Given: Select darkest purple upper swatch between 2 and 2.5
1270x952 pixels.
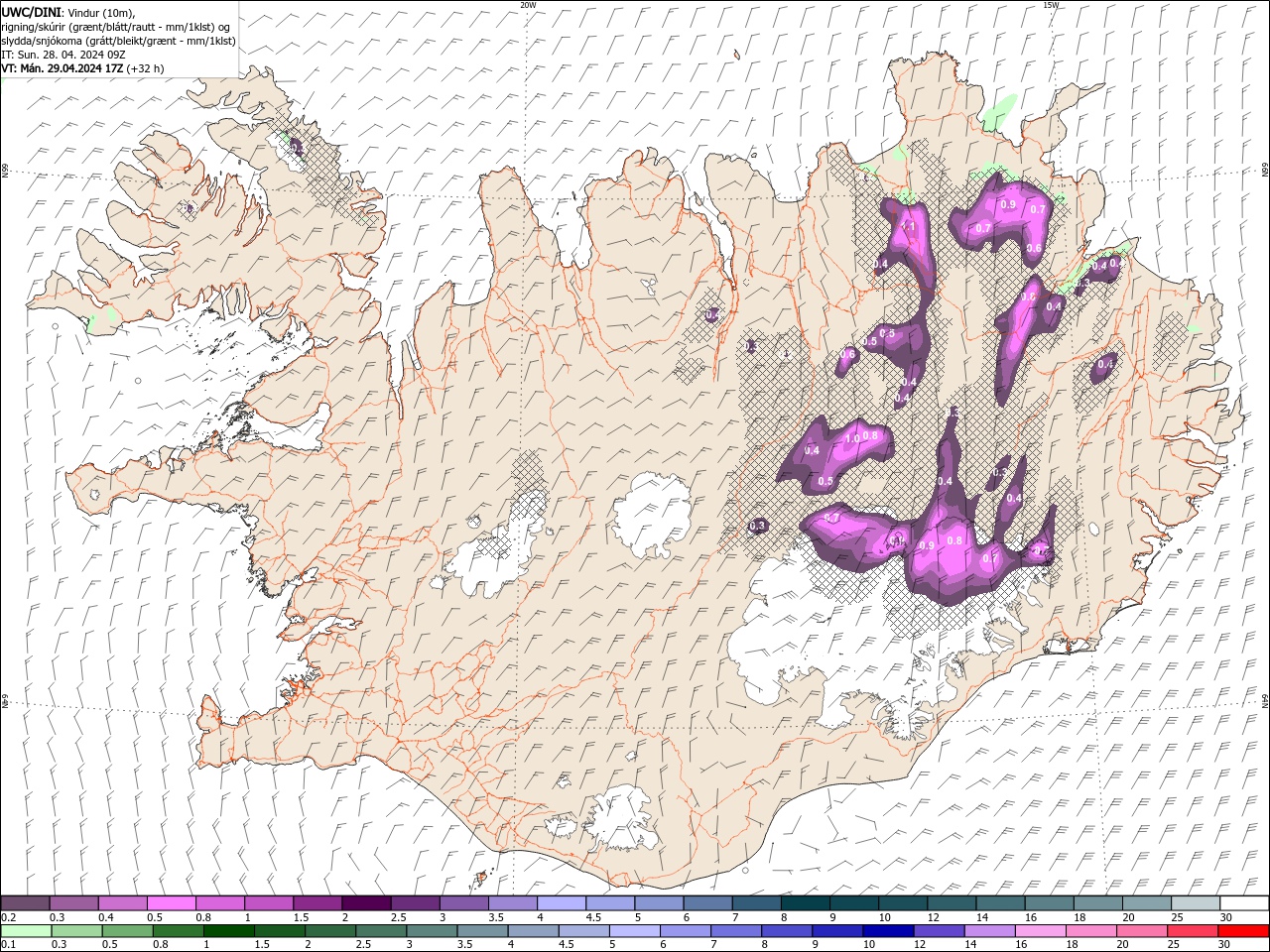Looking at the screenshot, I should coord(366,902).
